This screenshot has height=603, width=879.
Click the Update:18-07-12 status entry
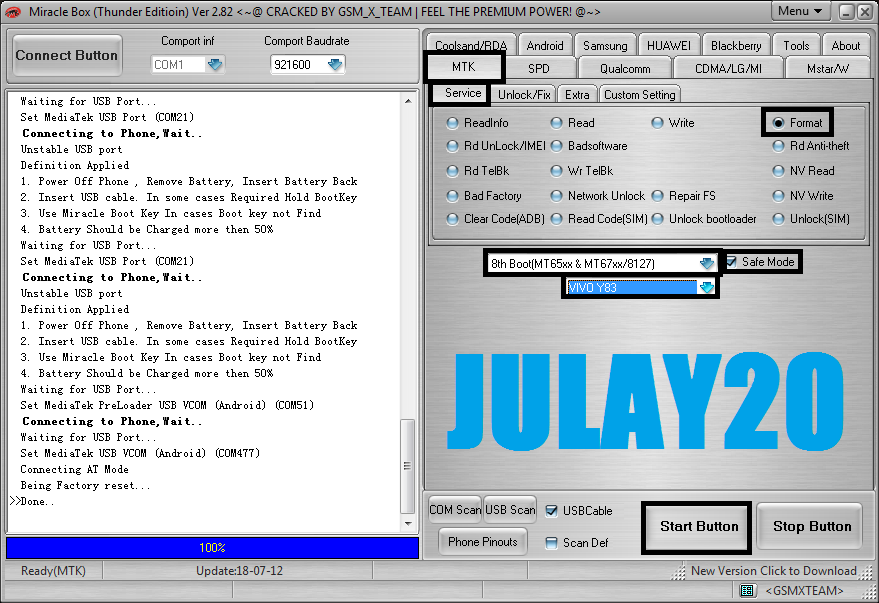tap(239, 571)
